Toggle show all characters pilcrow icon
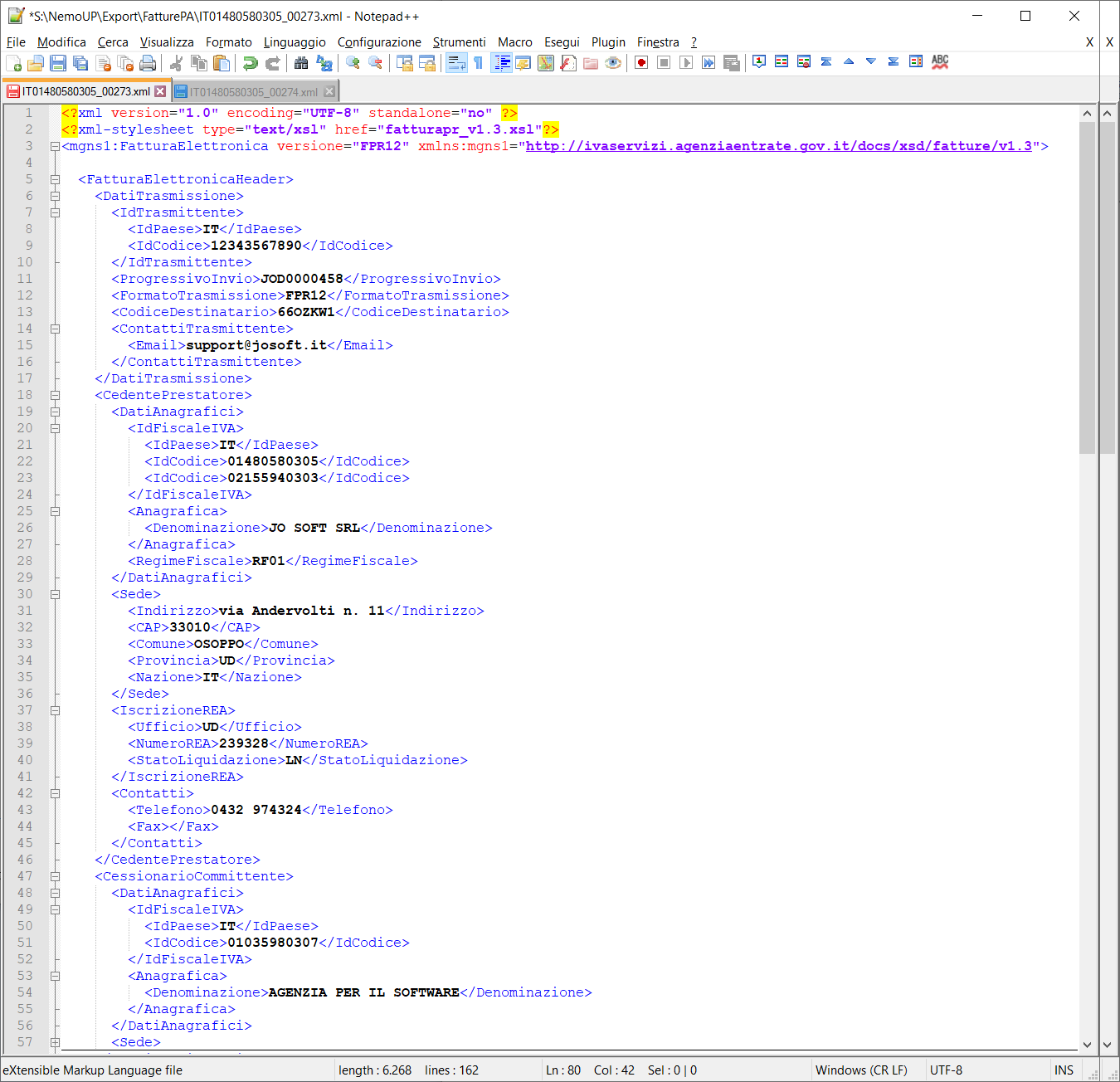1120x1082 pixels. 478,63
